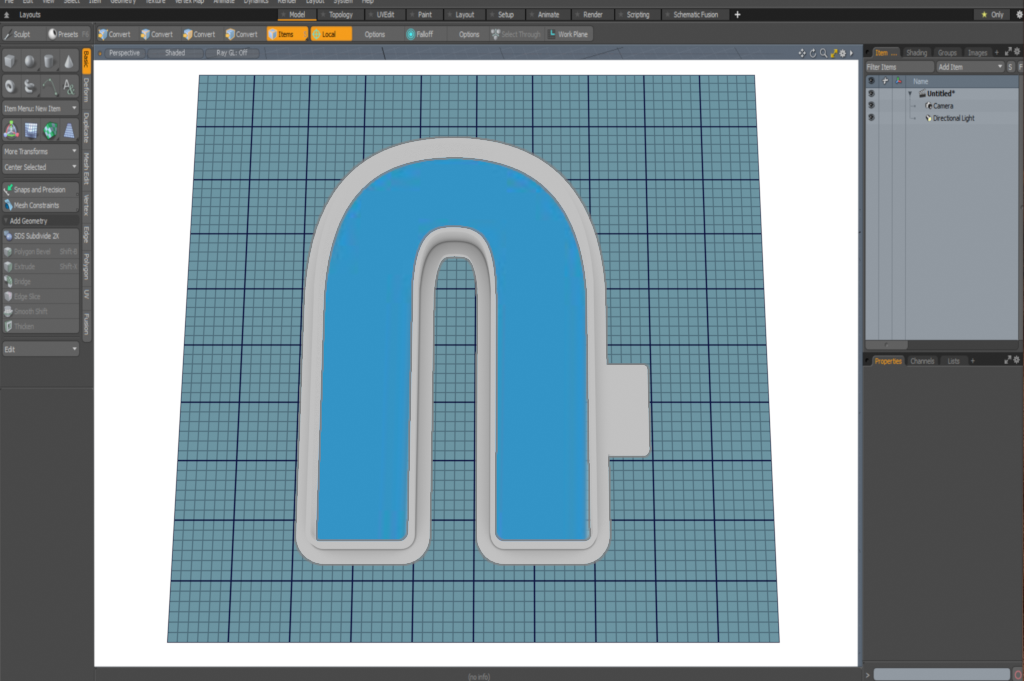1024x681 pixels.
Task: Select the Torus primitive tool
Action: click(10, 86)
